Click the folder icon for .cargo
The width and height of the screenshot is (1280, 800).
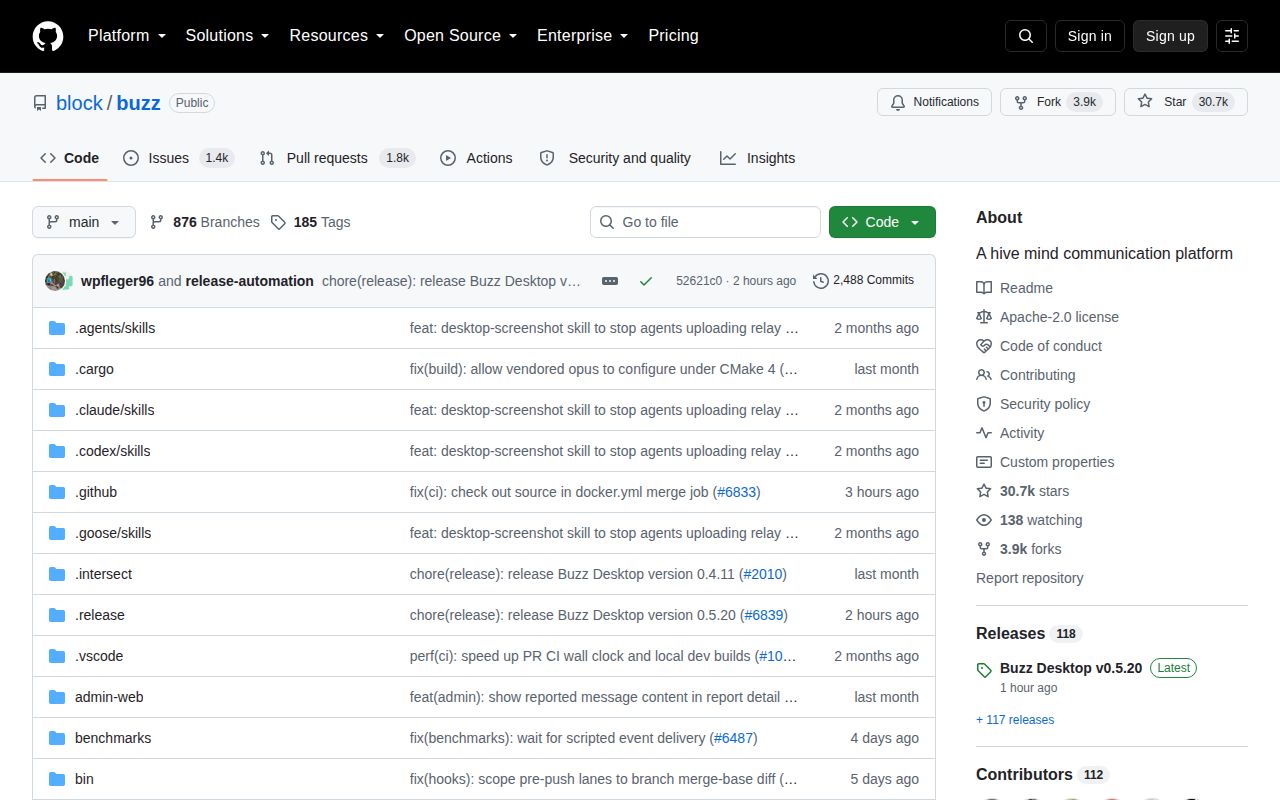click(x=57, y=369)
